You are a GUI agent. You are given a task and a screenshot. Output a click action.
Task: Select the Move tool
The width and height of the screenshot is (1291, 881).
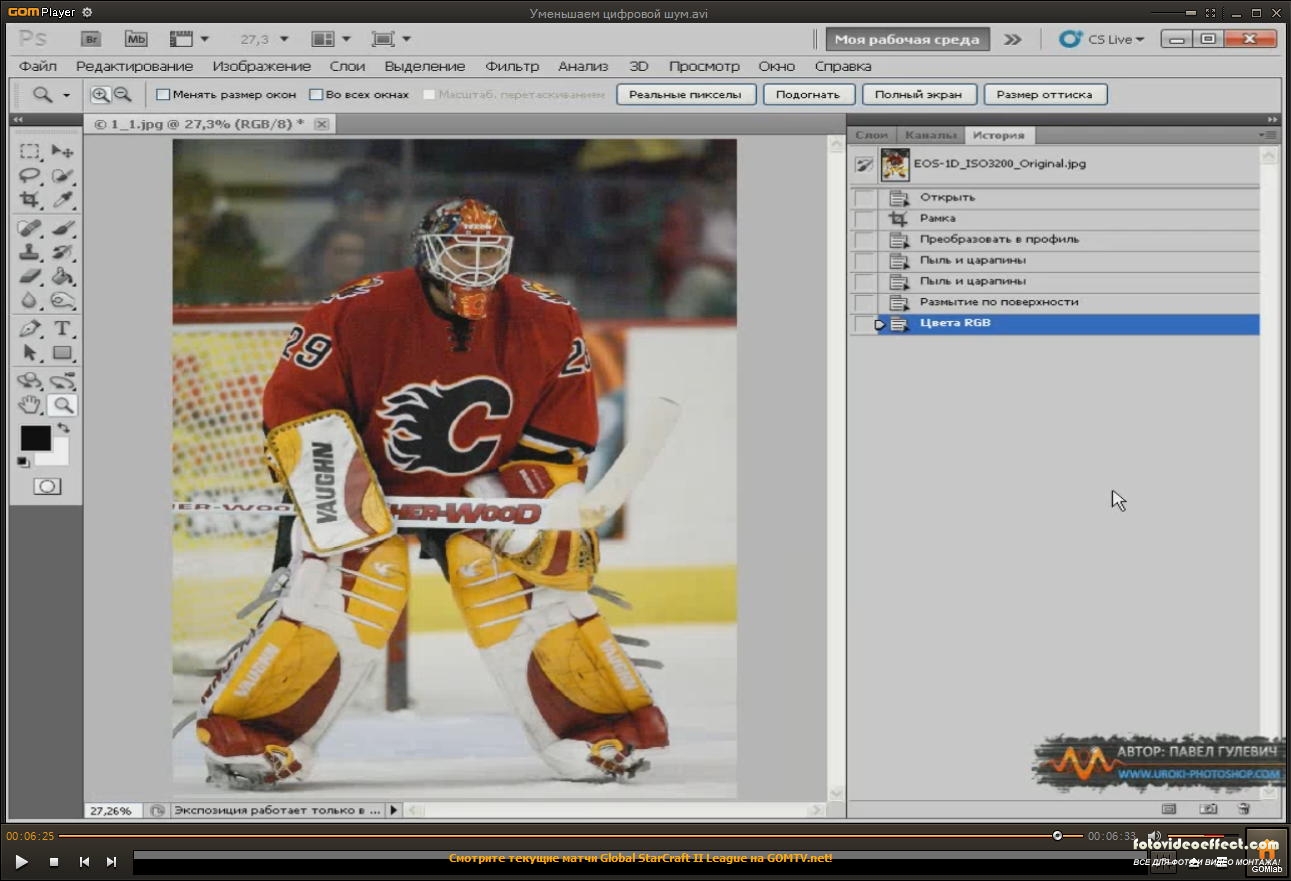[62, 152]
